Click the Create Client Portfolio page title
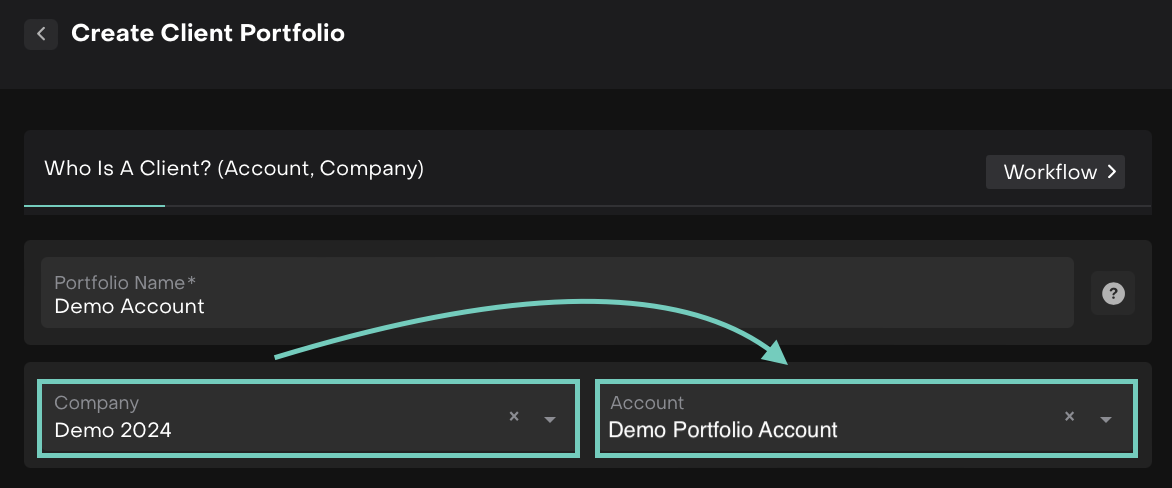The height and width of the screenshot is (488, 1172). pyautogui.click(x=208, y=33)
